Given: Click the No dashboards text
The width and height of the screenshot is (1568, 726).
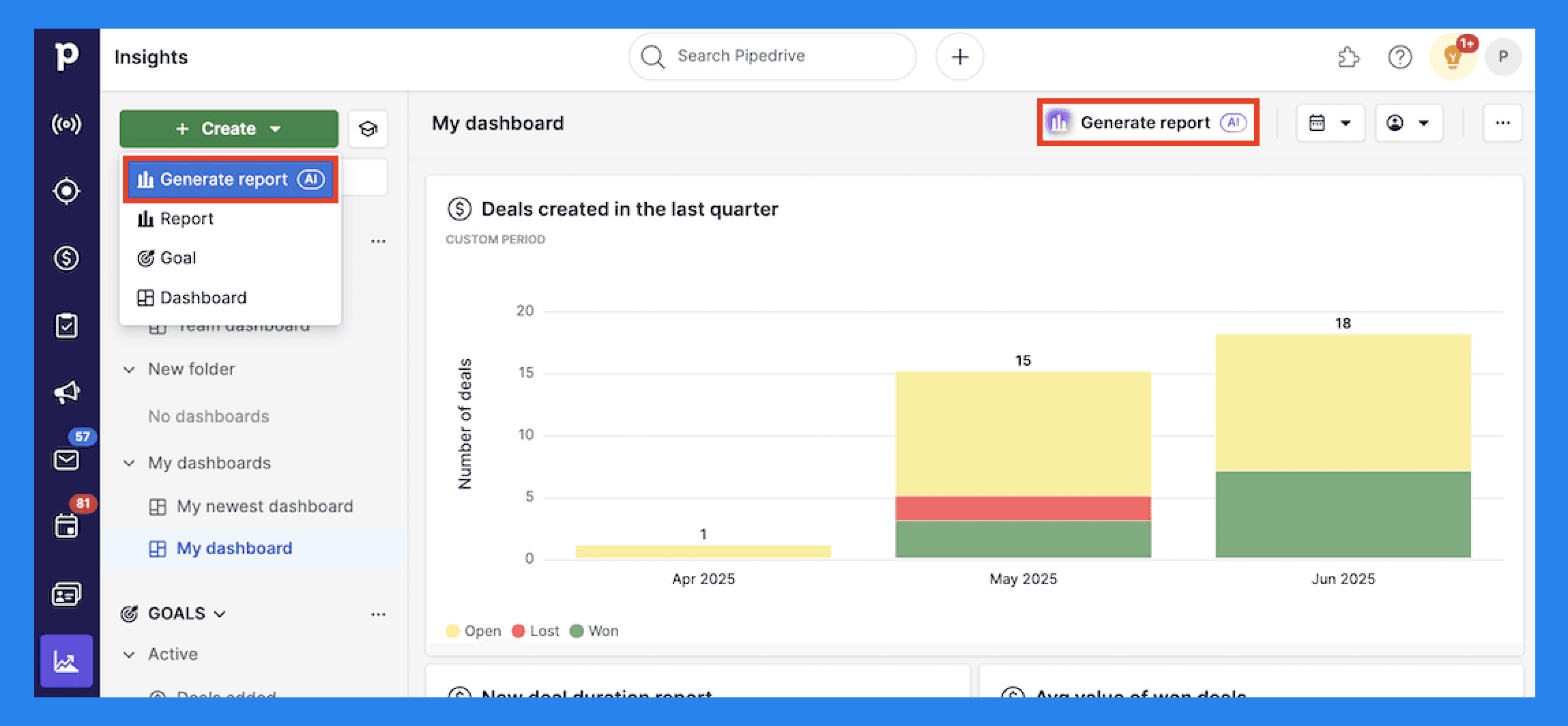Looking at the screenshot, I should click(x=209, y=416).
